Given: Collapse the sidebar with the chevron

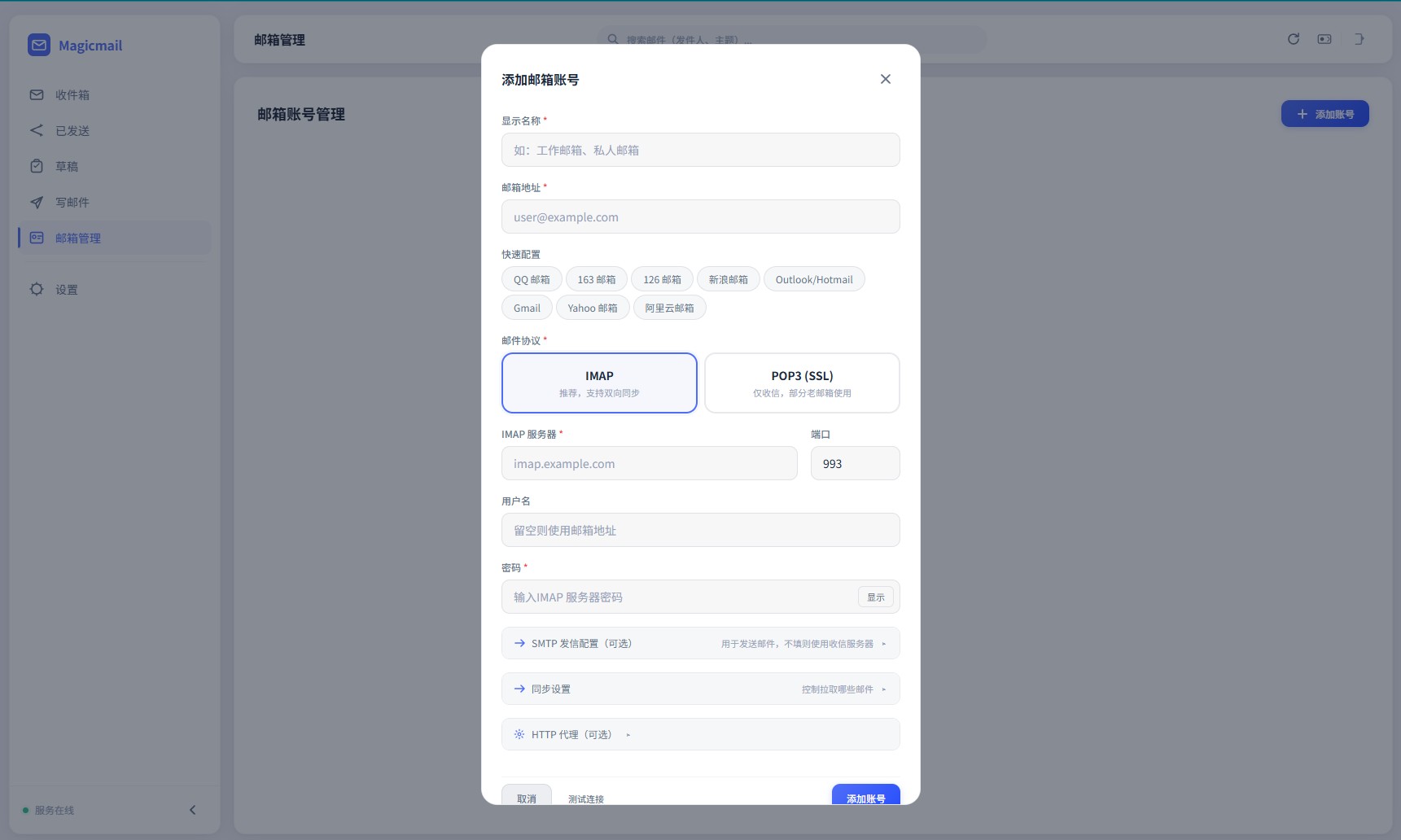Looking at the screenshot, I should pos(193,810).
